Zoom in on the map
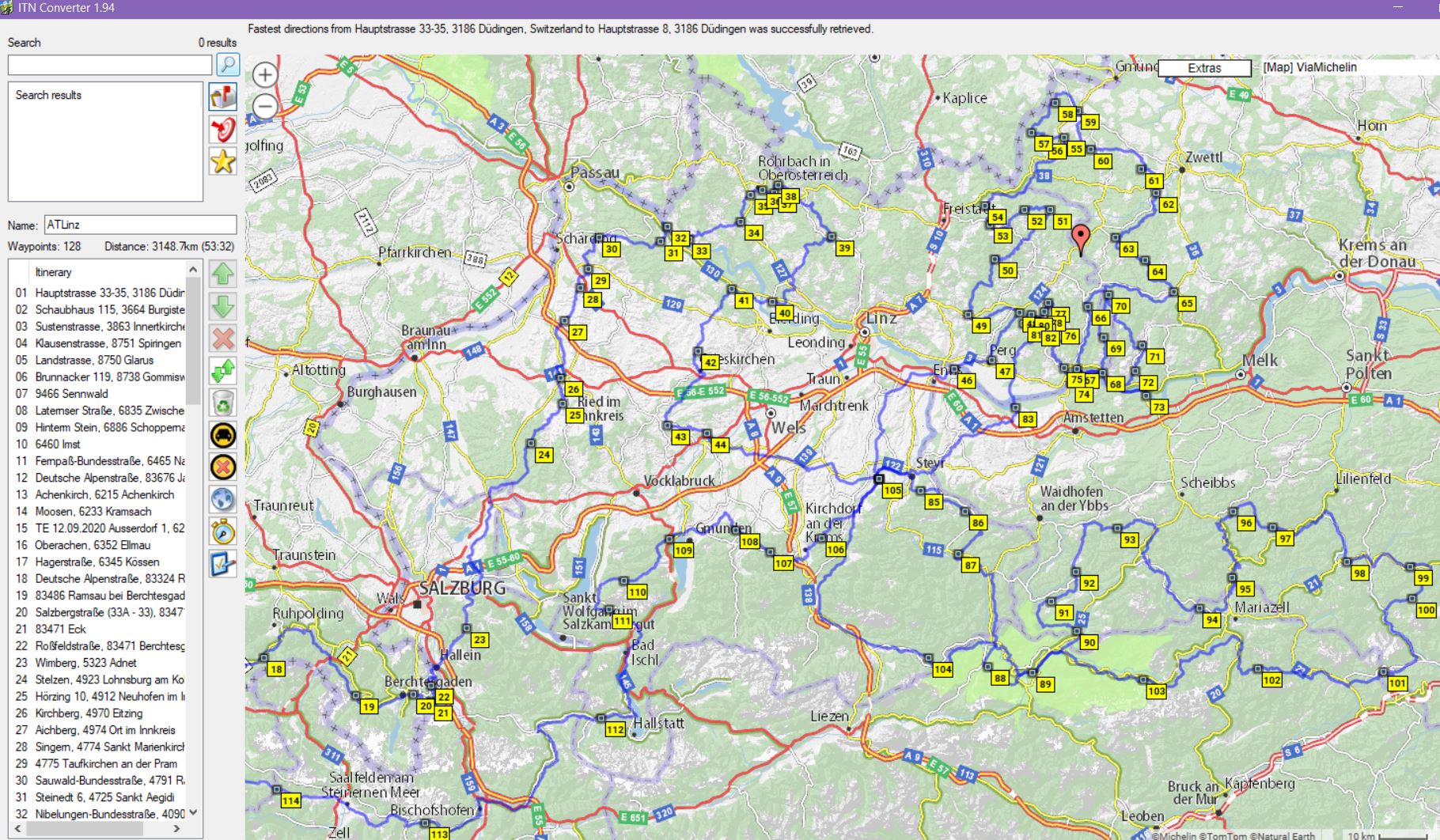This screenshot has height=840, width=1440. (x=265, y=75)
